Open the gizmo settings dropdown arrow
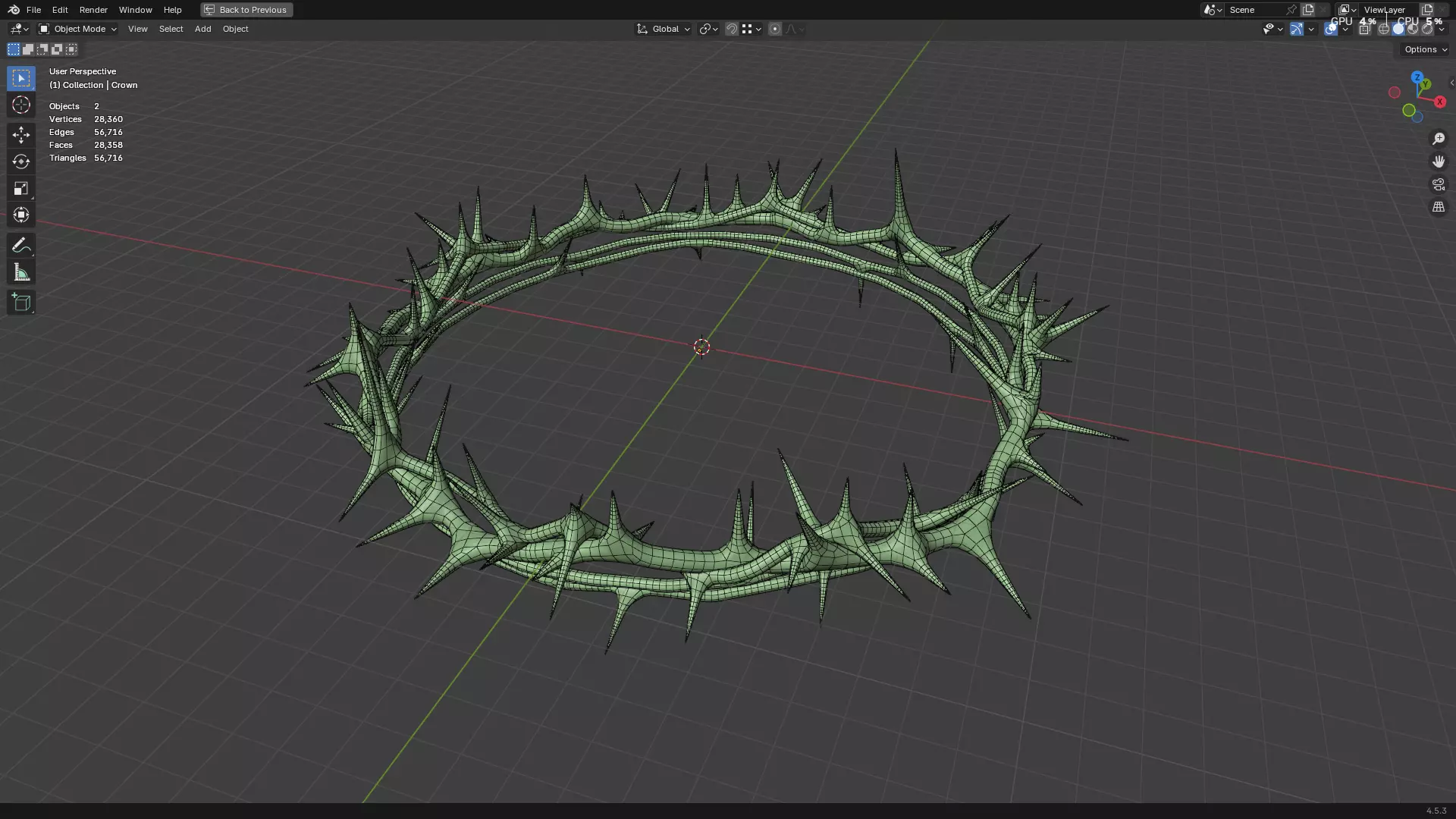 [1311, 29]
